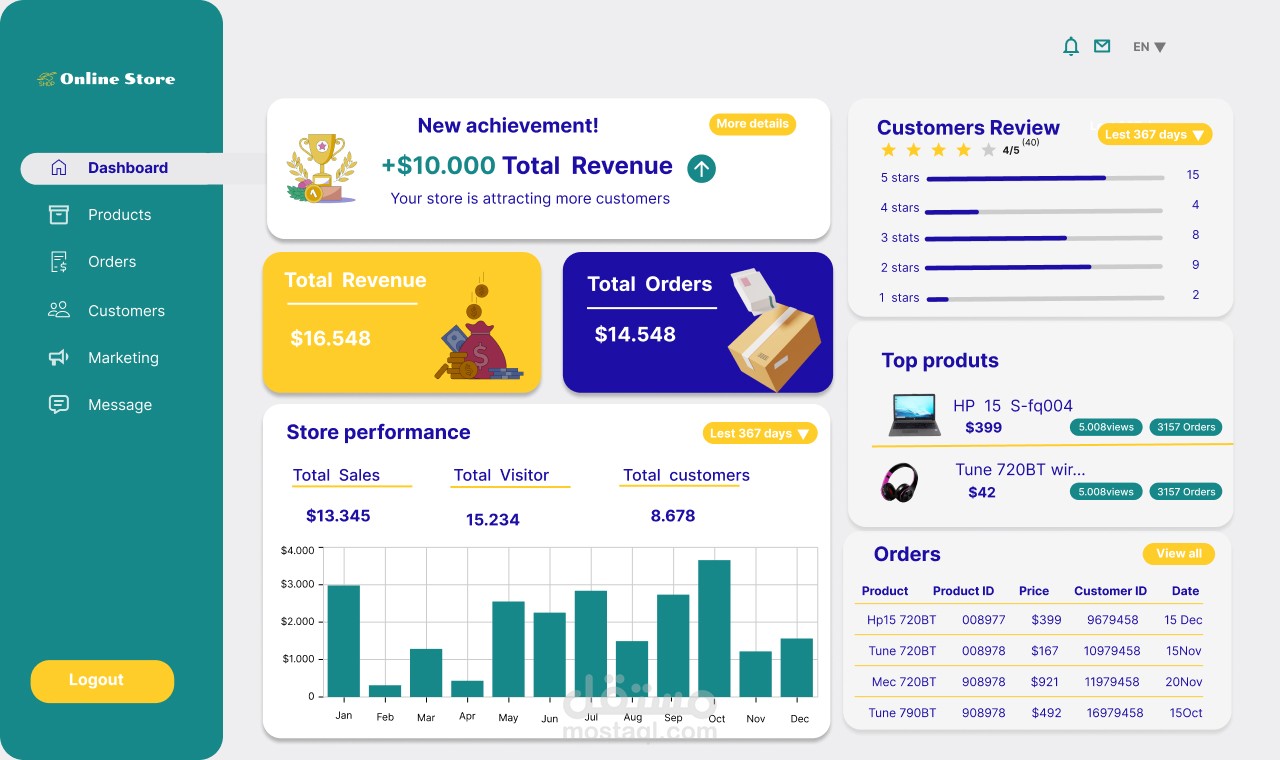Click the Oct bar in sales chart
Screen dimensions: 1280x760
click(714, 628)
